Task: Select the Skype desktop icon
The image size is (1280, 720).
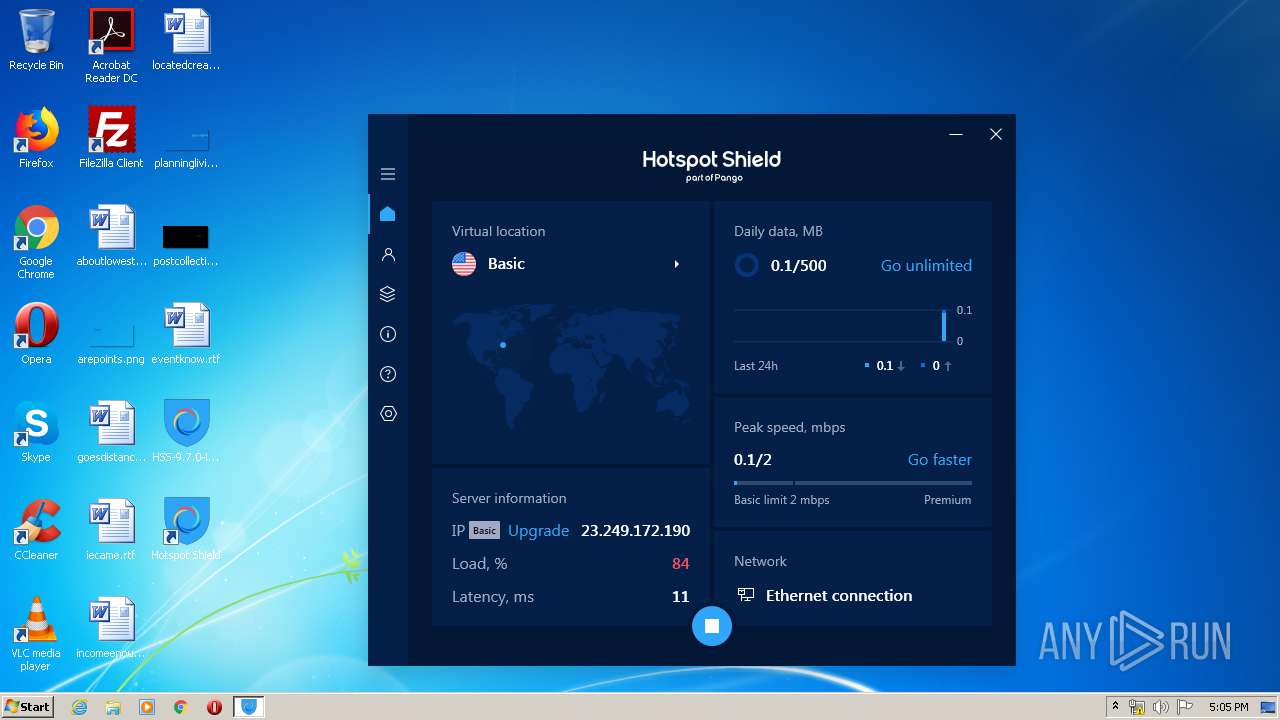Action: (36, 432)
